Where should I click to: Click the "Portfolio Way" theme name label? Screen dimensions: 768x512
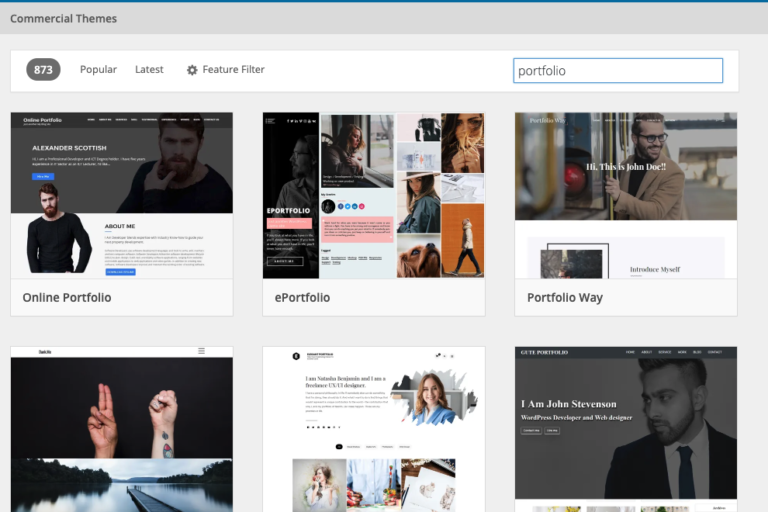click(565, 298)
